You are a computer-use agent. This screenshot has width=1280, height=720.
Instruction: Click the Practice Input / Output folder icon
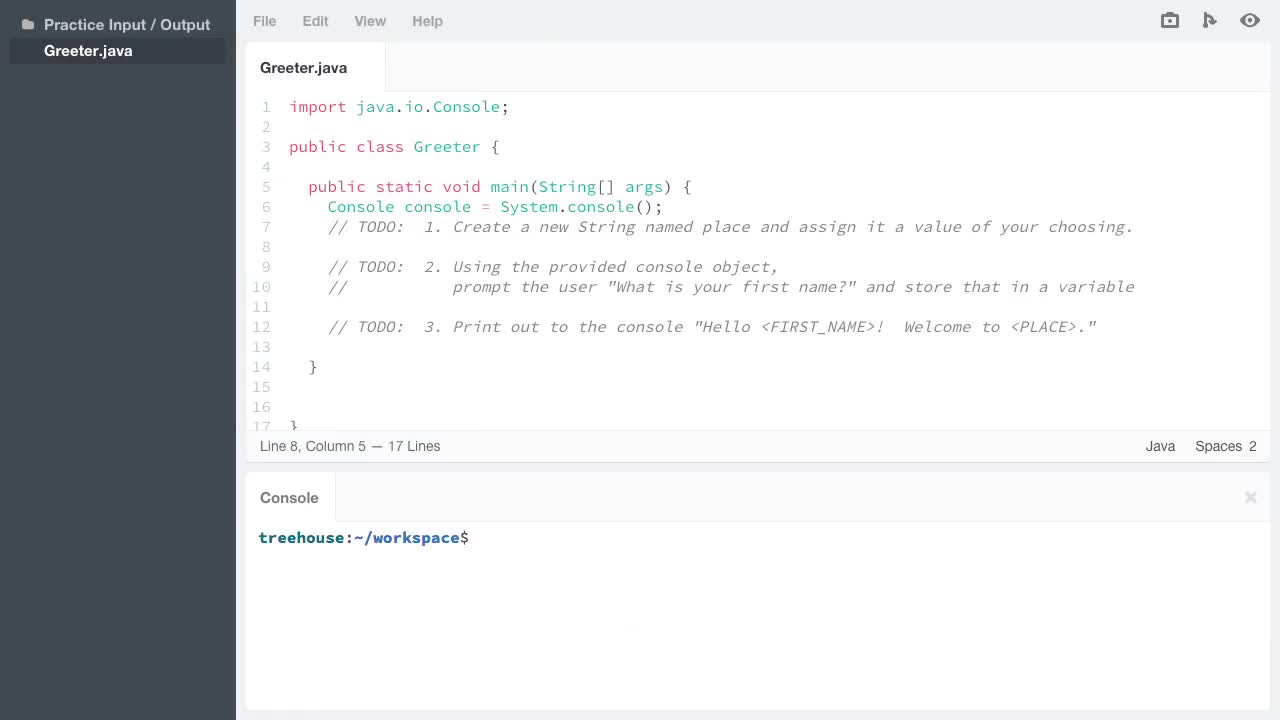(x=28, y=24)
